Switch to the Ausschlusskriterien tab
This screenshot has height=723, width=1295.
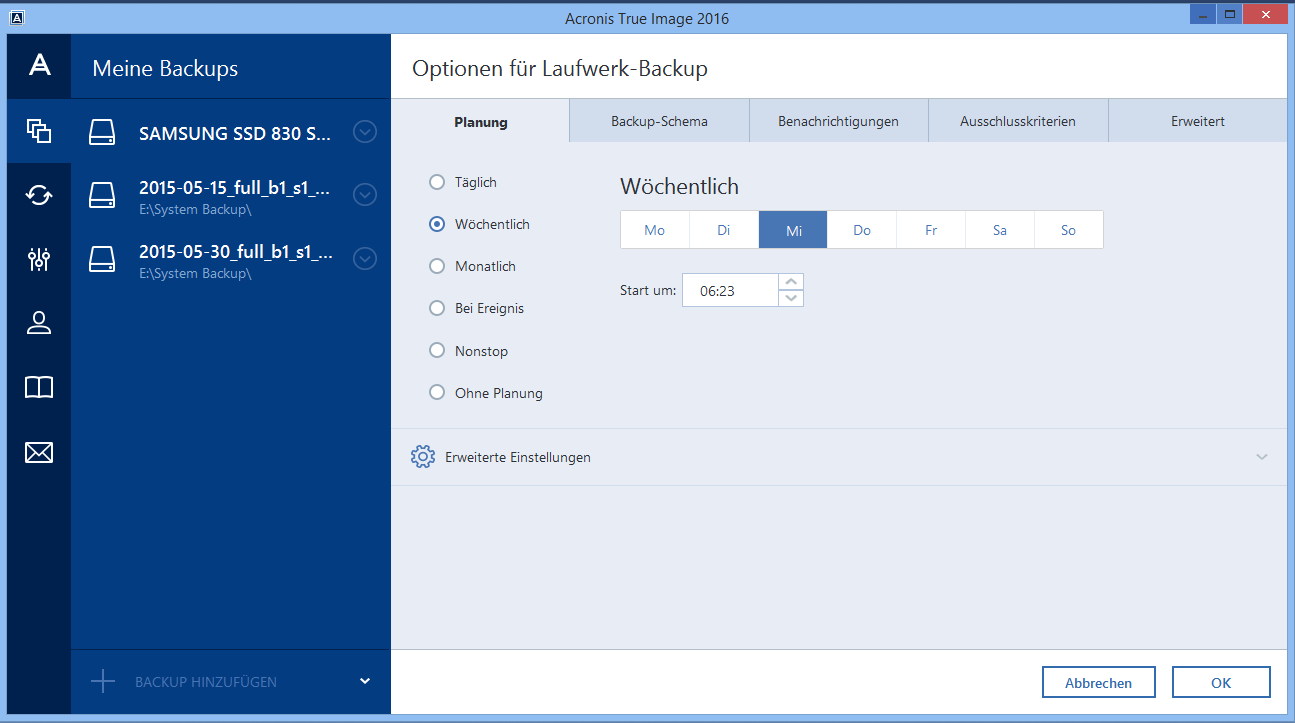coord(1017,121)
